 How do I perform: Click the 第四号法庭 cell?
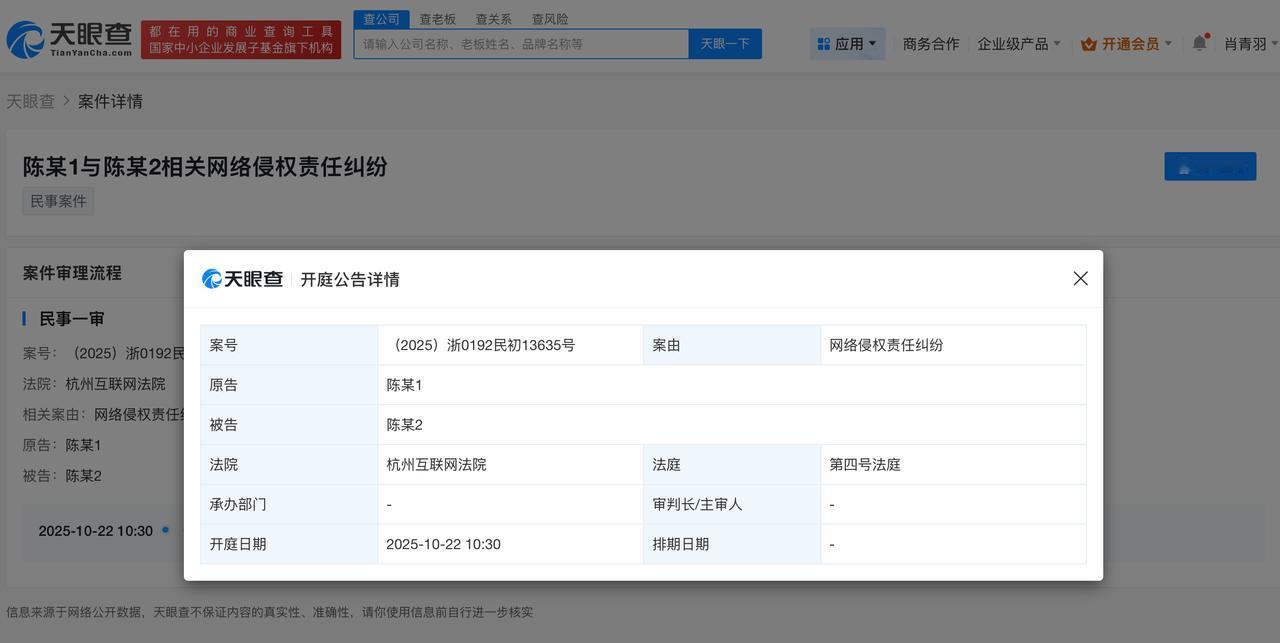tap(953, 465)
